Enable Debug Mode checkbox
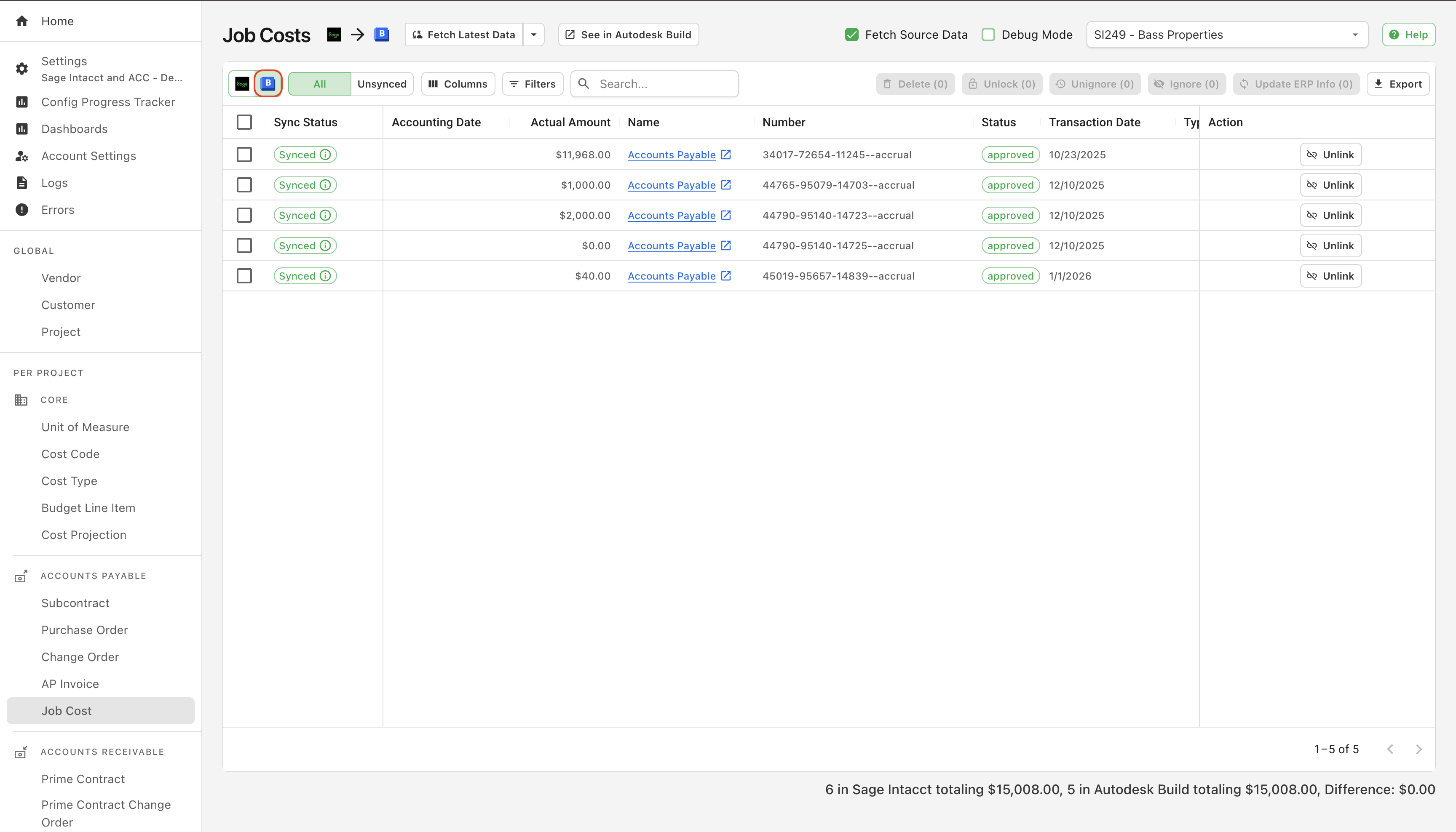Screen dimensions: 1456x832 [x=988, y=35]
